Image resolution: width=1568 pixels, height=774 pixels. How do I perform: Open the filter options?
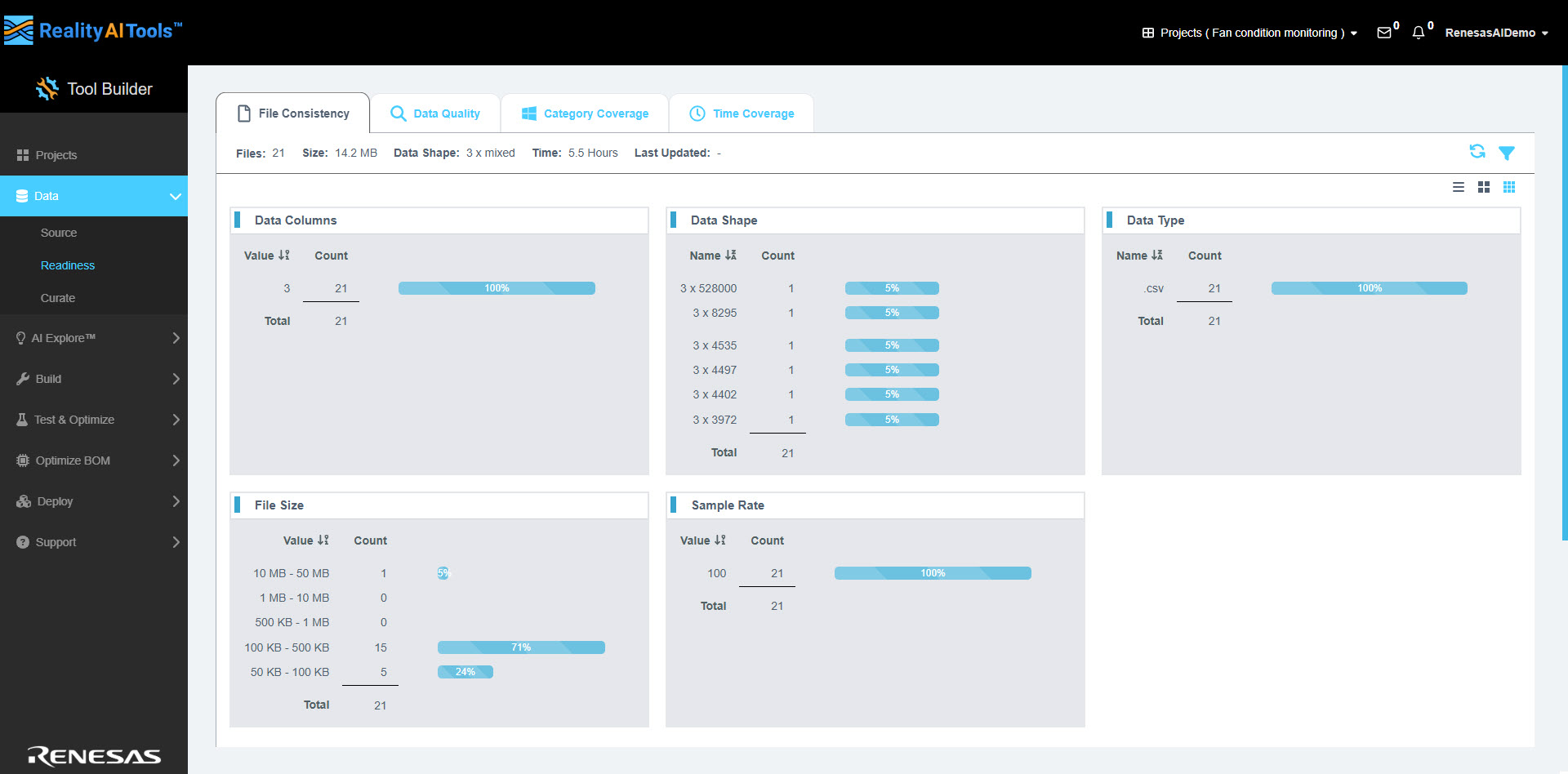point(1507,153)
